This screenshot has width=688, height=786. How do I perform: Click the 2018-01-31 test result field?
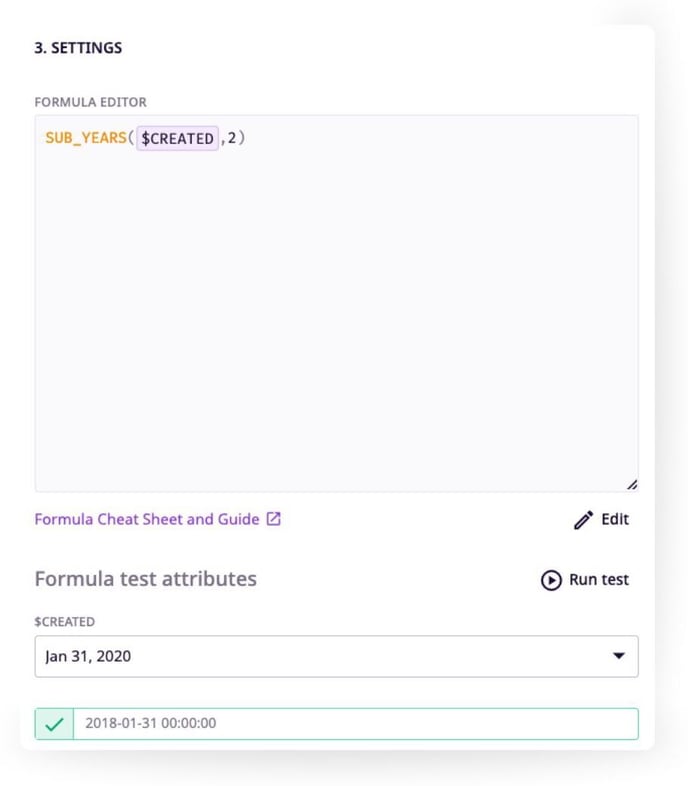click(355, 723)
